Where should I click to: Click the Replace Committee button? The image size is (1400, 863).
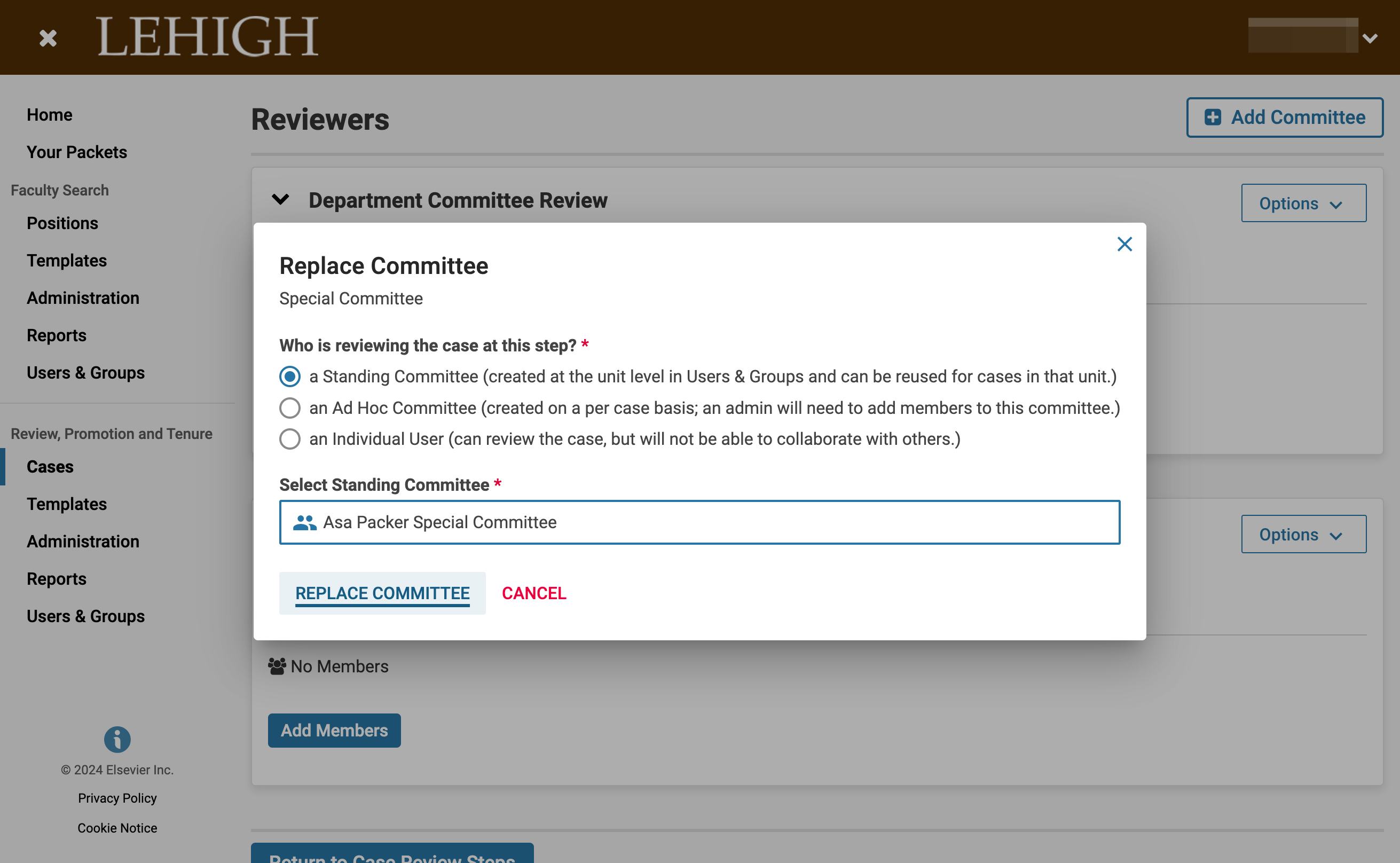(382, 593)
